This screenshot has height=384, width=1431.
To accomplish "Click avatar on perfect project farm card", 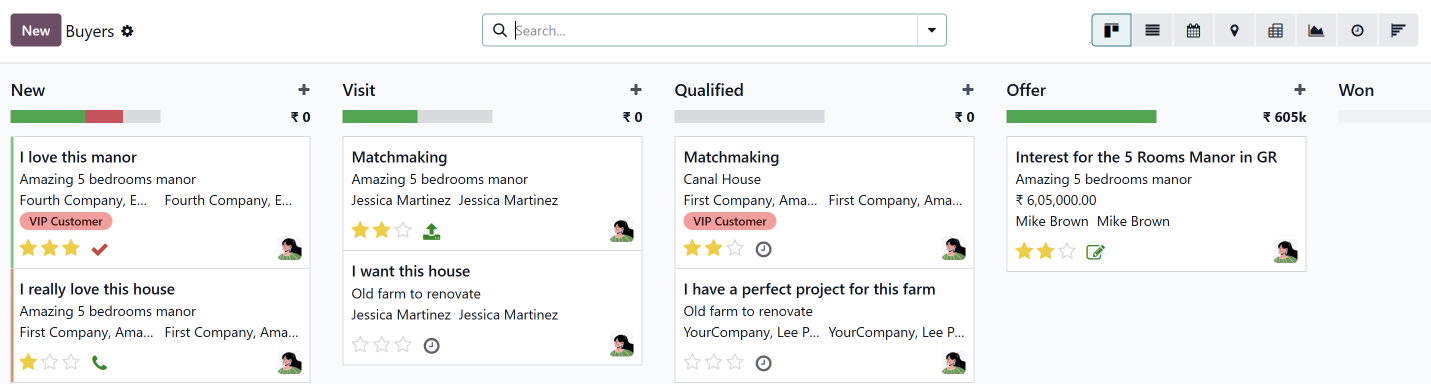I will (x=954, y=363).
